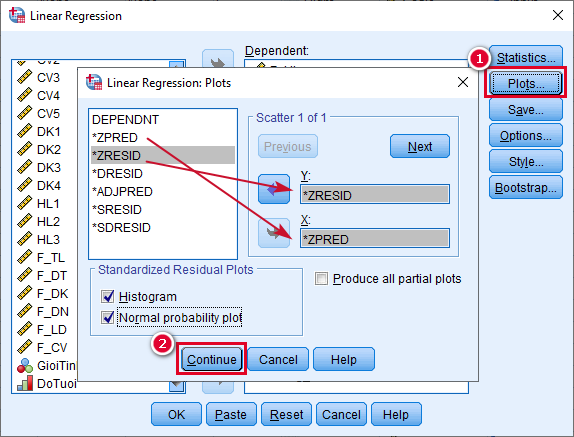Click Next in Scatter 1 of 1

coord(420,146)
